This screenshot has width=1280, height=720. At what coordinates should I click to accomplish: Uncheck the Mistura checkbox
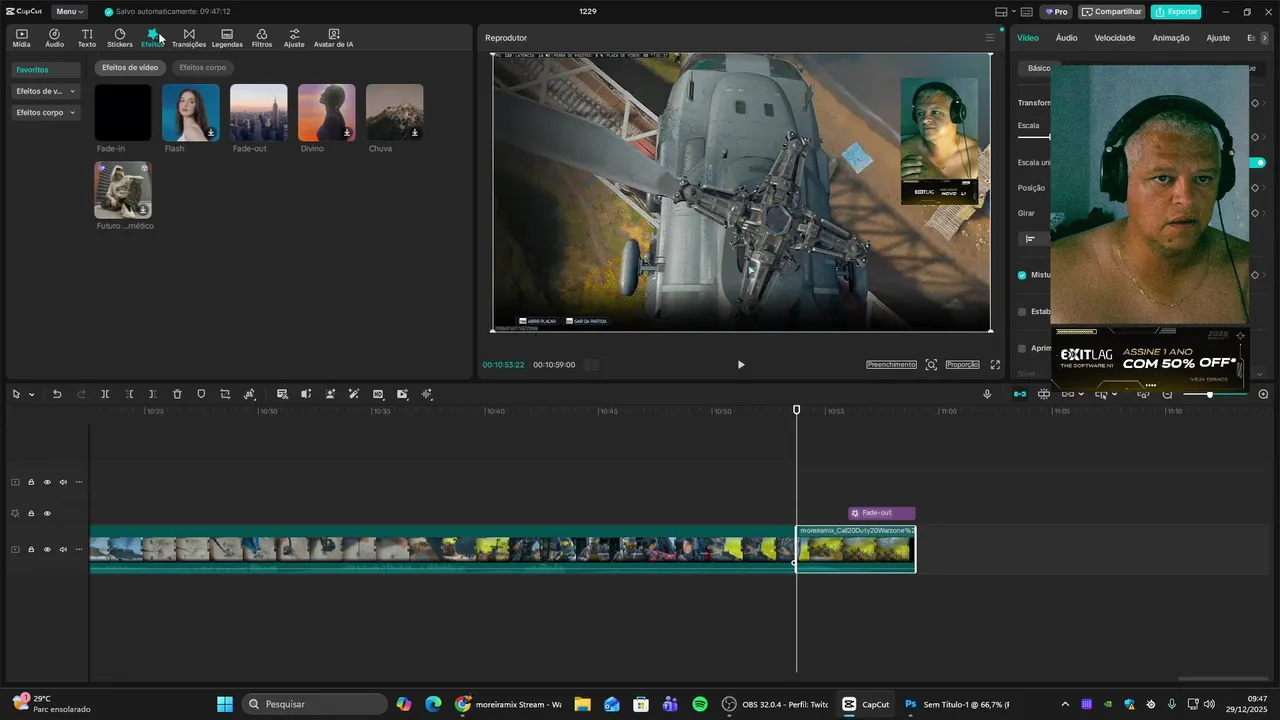pos(1022,275)
